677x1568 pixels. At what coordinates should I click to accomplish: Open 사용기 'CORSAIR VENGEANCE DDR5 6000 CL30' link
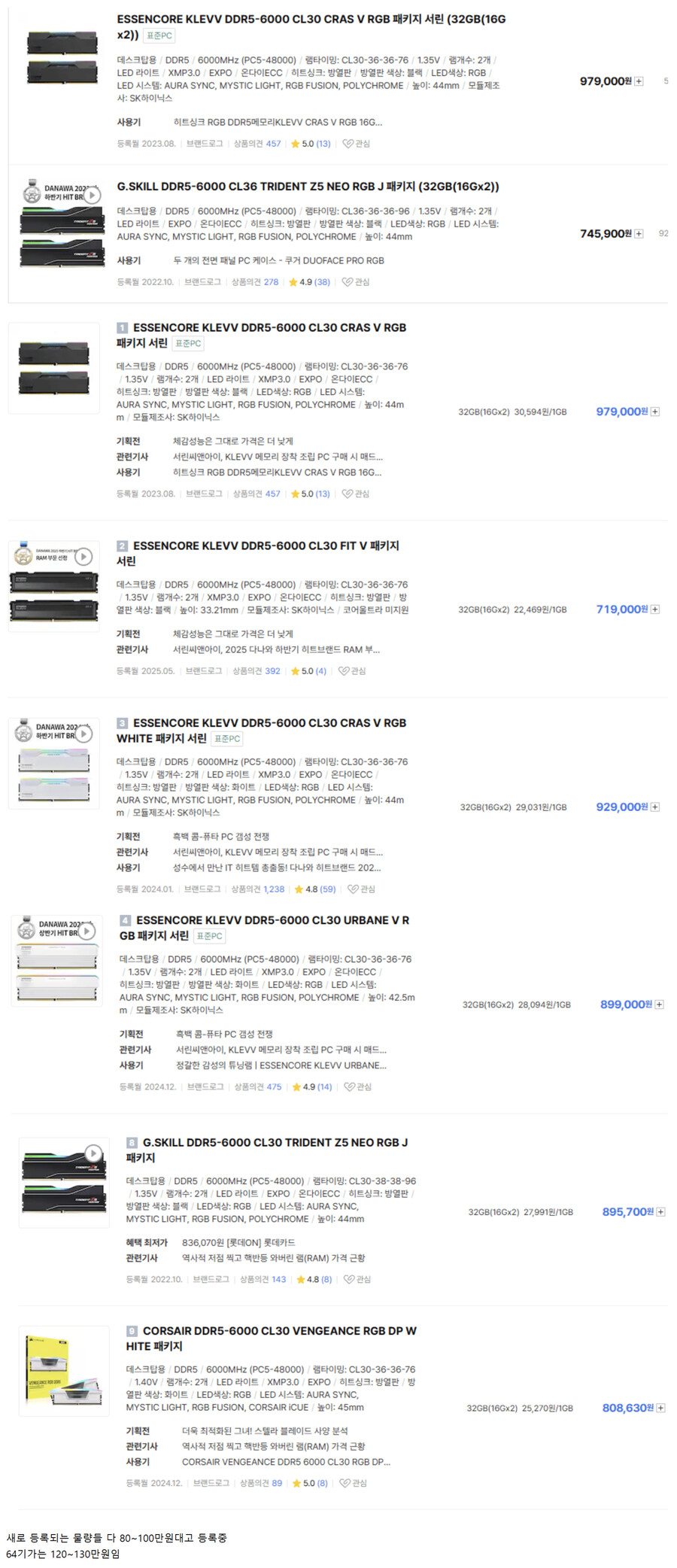click(286, 1463)
